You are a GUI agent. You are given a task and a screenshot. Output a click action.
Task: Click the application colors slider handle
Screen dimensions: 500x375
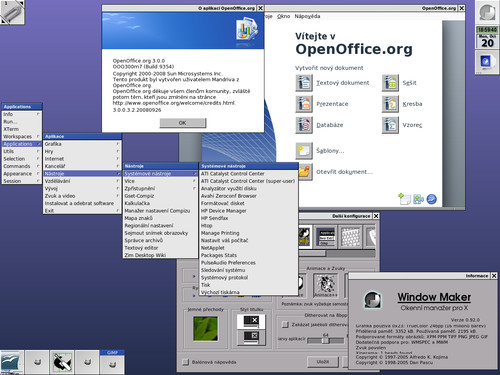(325, 340)
